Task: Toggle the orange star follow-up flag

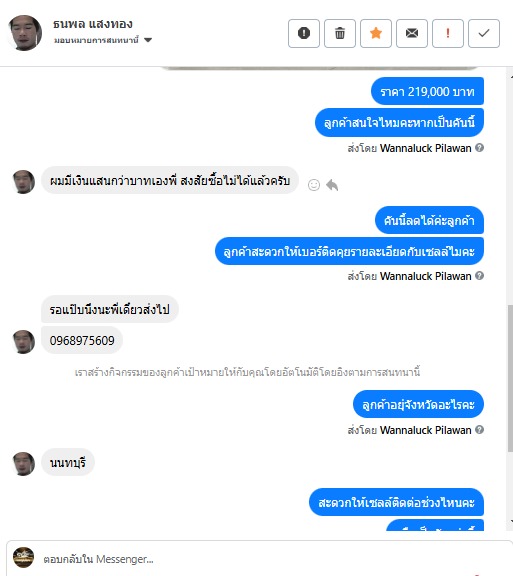Action: pyautogui.click(x=376, y=33)
